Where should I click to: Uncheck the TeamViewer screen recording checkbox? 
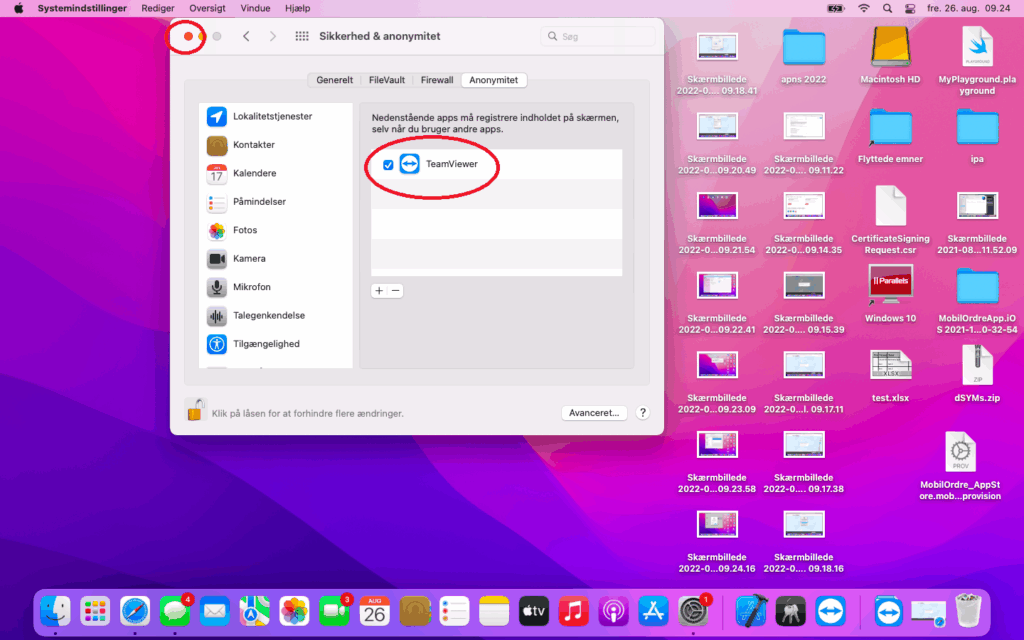pyautogui.click(x=388, y=165)
